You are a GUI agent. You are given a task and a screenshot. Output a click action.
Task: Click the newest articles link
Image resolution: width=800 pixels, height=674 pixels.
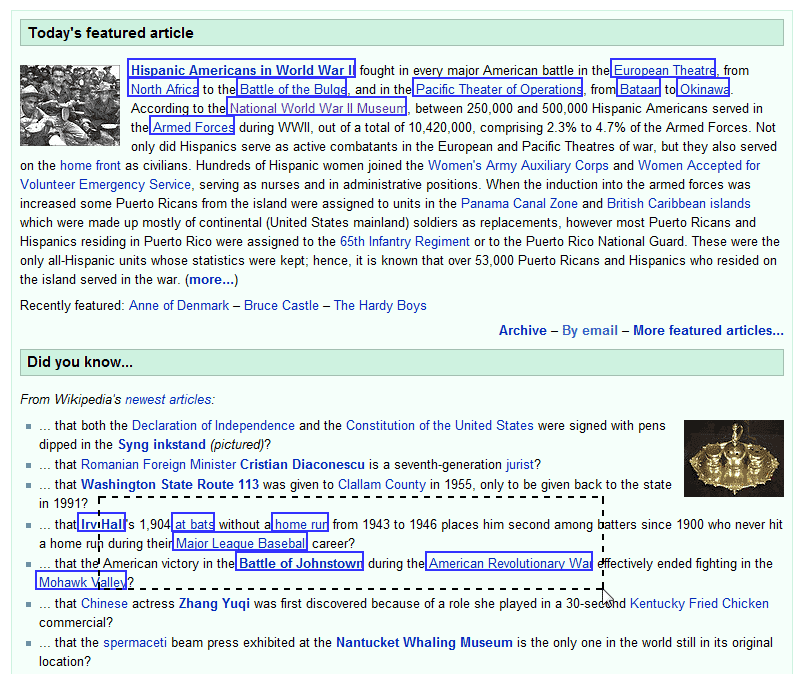coord(170,399)
